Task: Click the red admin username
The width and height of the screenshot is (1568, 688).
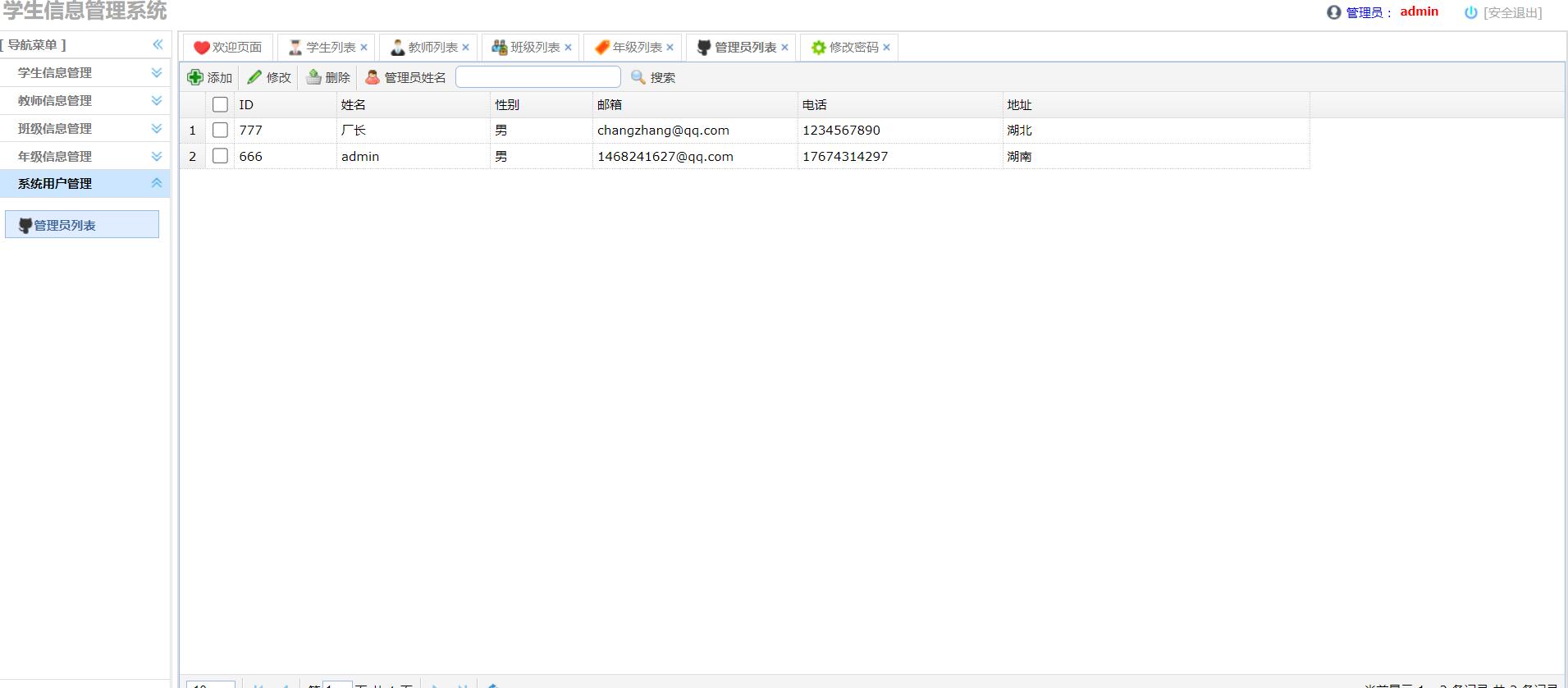Action: (x=1419, y=11)
